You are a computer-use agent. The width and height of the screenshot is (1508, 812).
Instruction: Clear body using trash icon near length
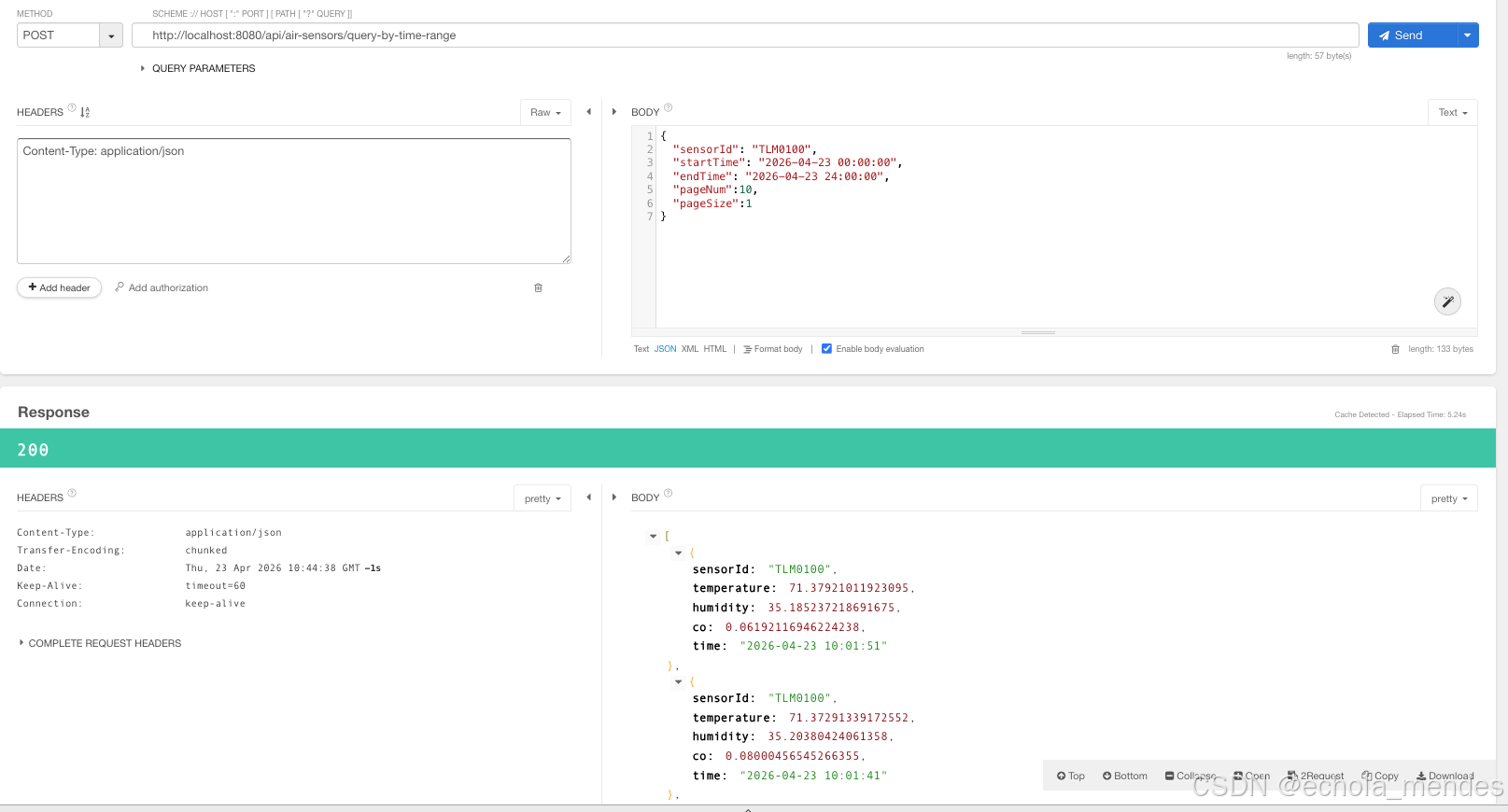[1395, 349]
